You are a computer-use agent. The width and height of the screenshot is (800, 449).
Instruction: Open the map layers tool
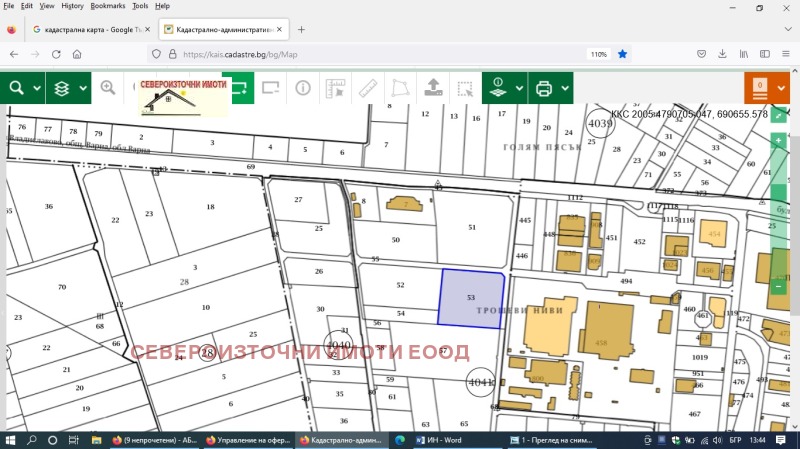pyautogui.click(x=62, y=88)
